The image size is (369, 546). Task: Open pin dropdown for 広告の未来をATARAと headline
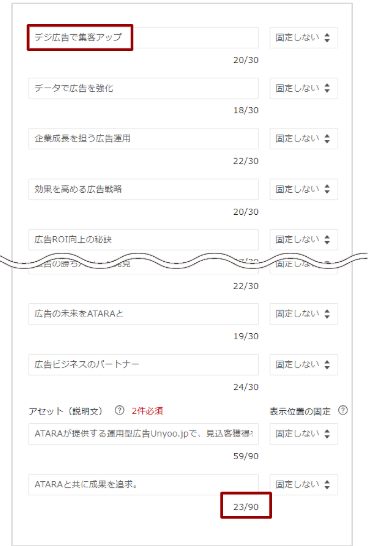(x=304, y=314)
